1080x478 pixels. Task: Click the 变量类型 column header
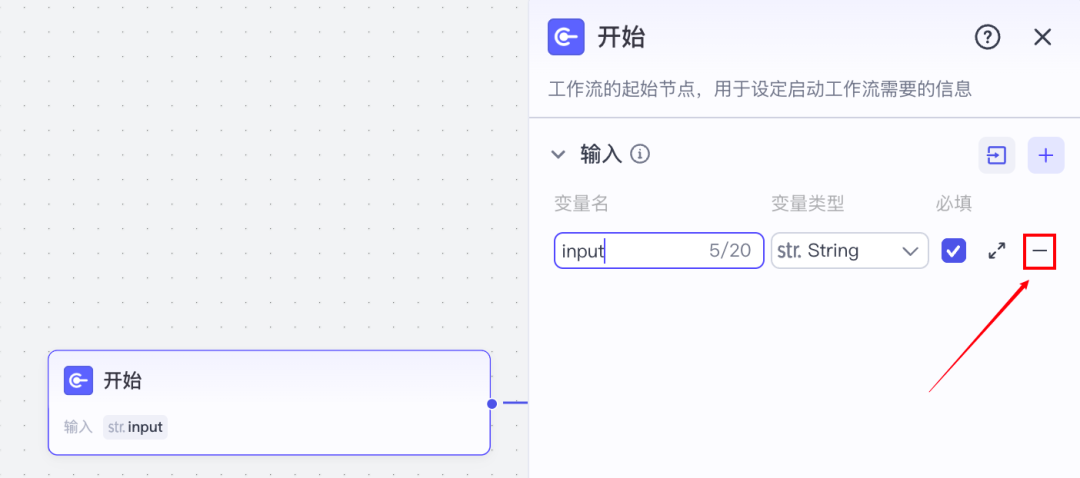(808, 204)
